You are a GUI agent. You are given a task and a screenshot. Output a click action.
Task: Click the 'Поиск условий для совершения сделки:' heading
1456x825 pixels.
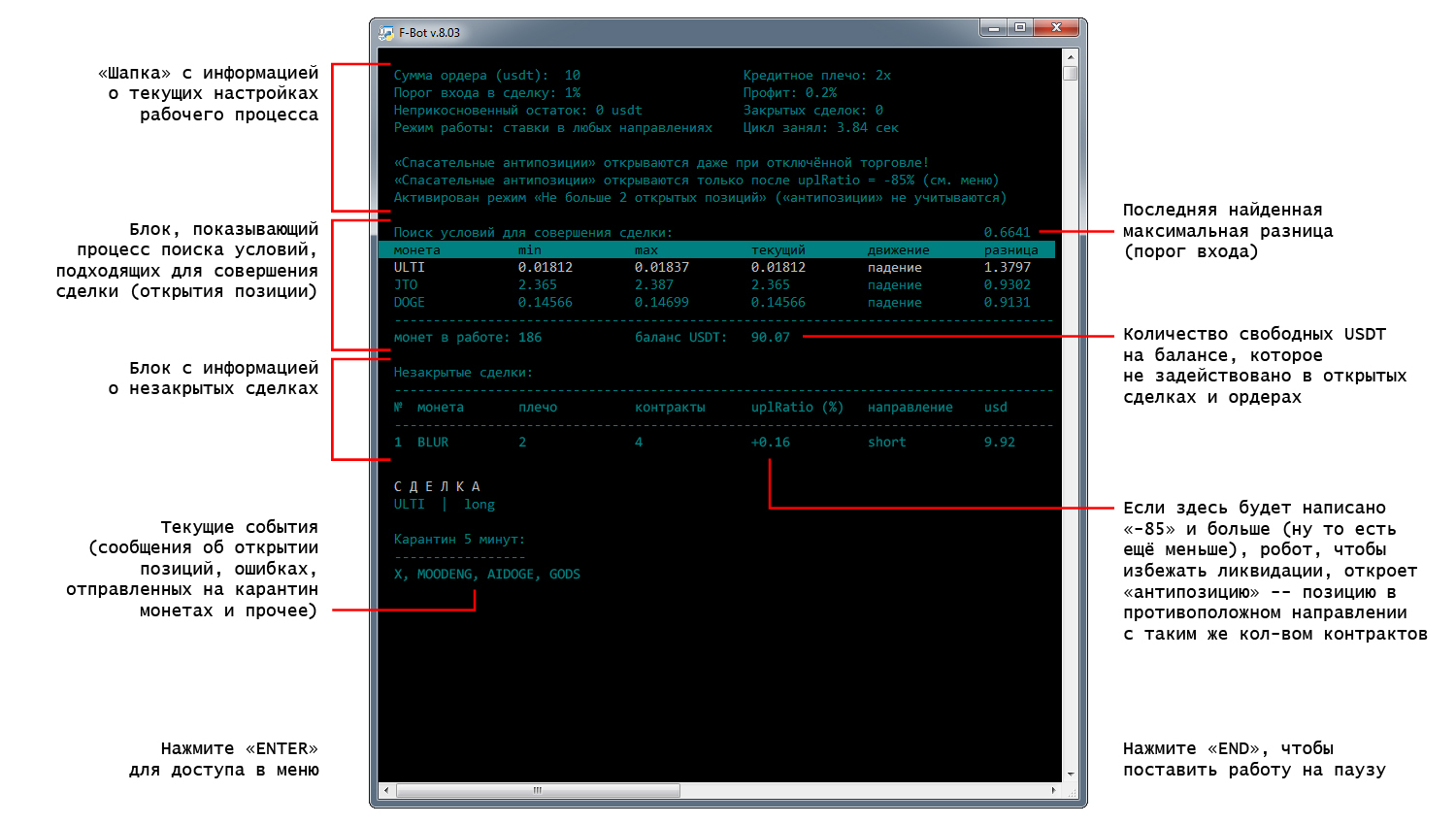(534, 233)
